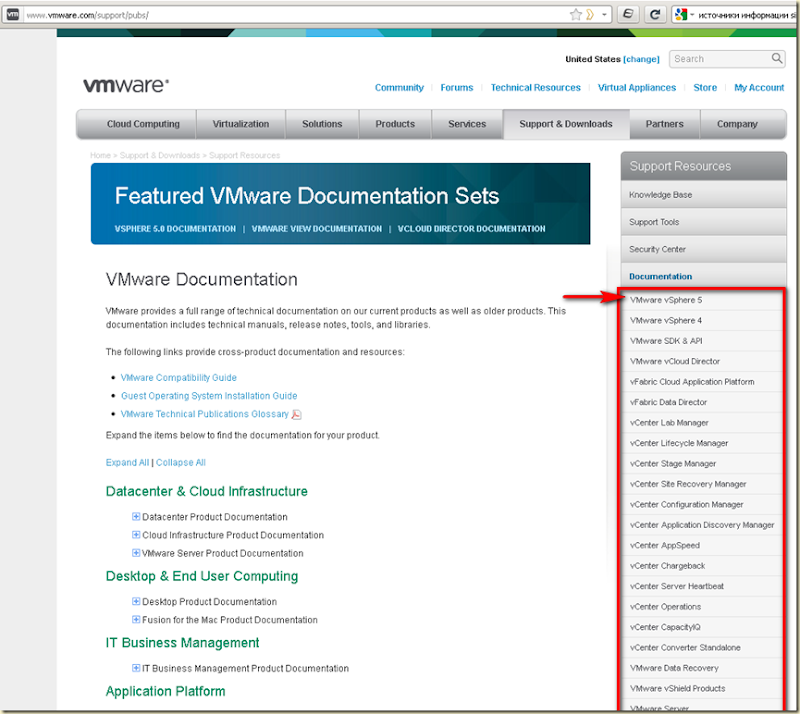Open the VMware Compatibility Guide link
800x714 pixels.
click(x=179, y=378)
